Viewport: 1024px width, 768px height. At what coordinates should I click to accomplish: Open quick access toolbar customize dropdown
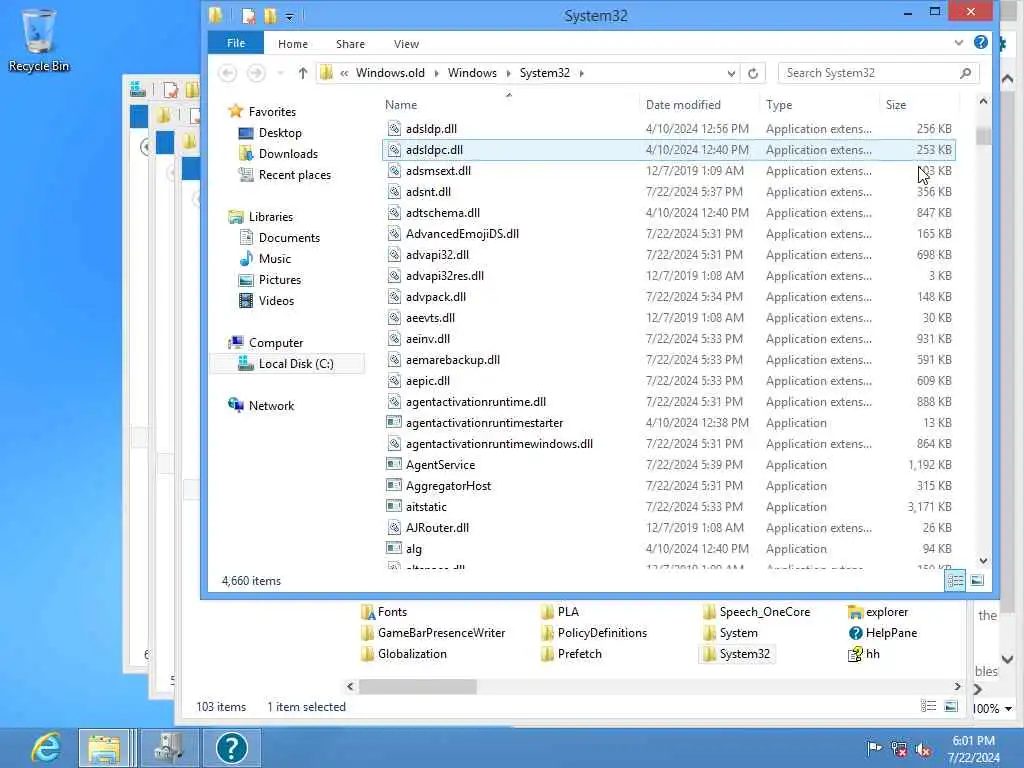point(290,16)
